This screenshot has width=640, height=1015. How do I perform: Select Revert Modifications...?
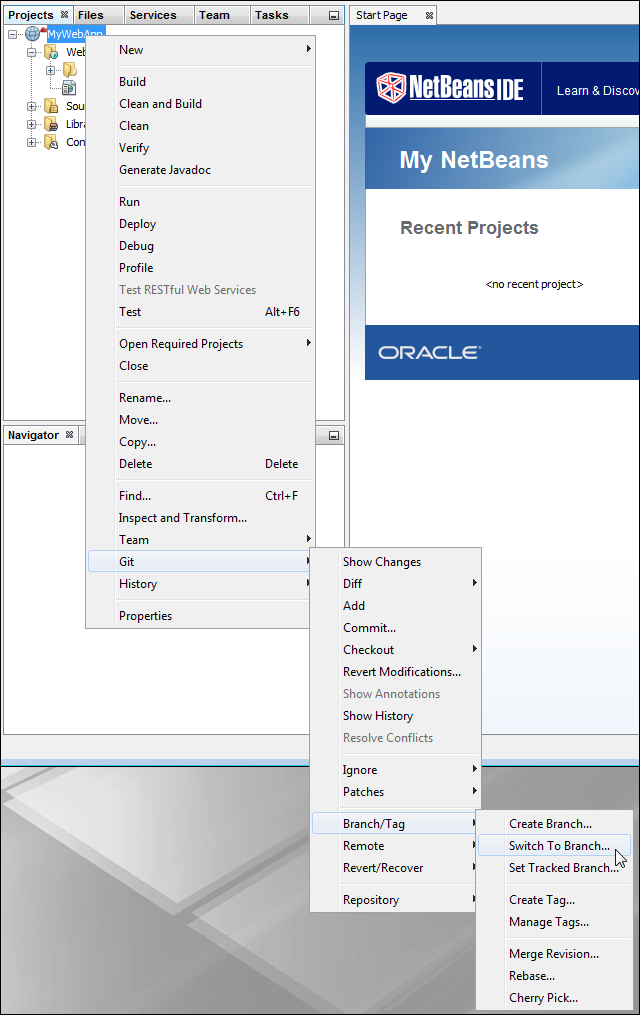[x=396, y=672]
